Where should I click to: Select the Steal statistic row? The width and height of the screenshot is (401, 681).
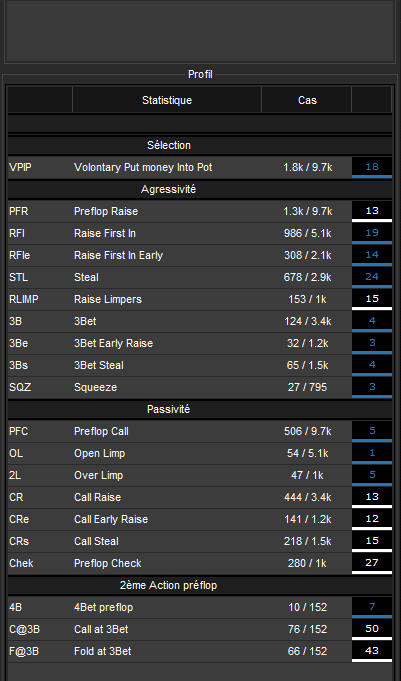tap(199, 277)
